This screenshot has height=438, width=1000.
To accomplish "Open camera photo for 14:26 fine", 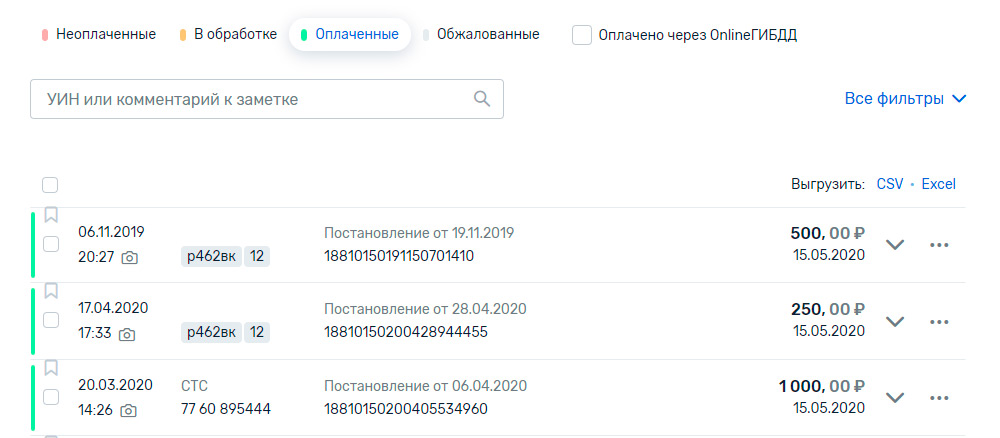I will click(128, 411).
